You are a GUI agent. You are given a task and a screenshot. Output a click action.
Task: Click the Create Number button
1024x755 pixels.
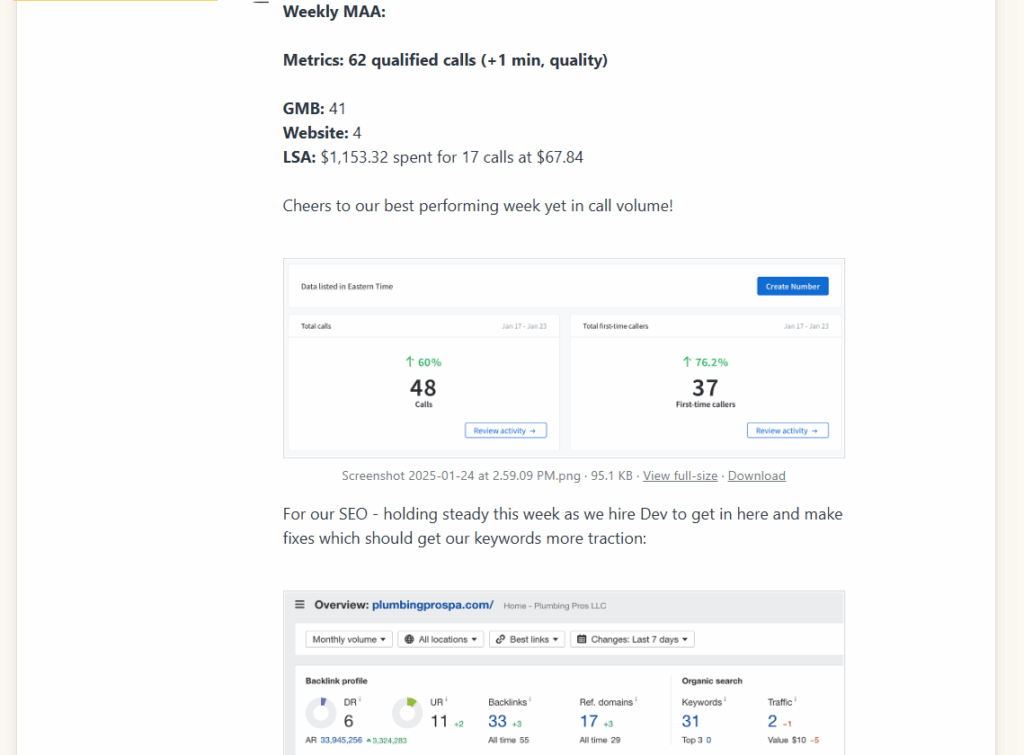click(792, 287)
